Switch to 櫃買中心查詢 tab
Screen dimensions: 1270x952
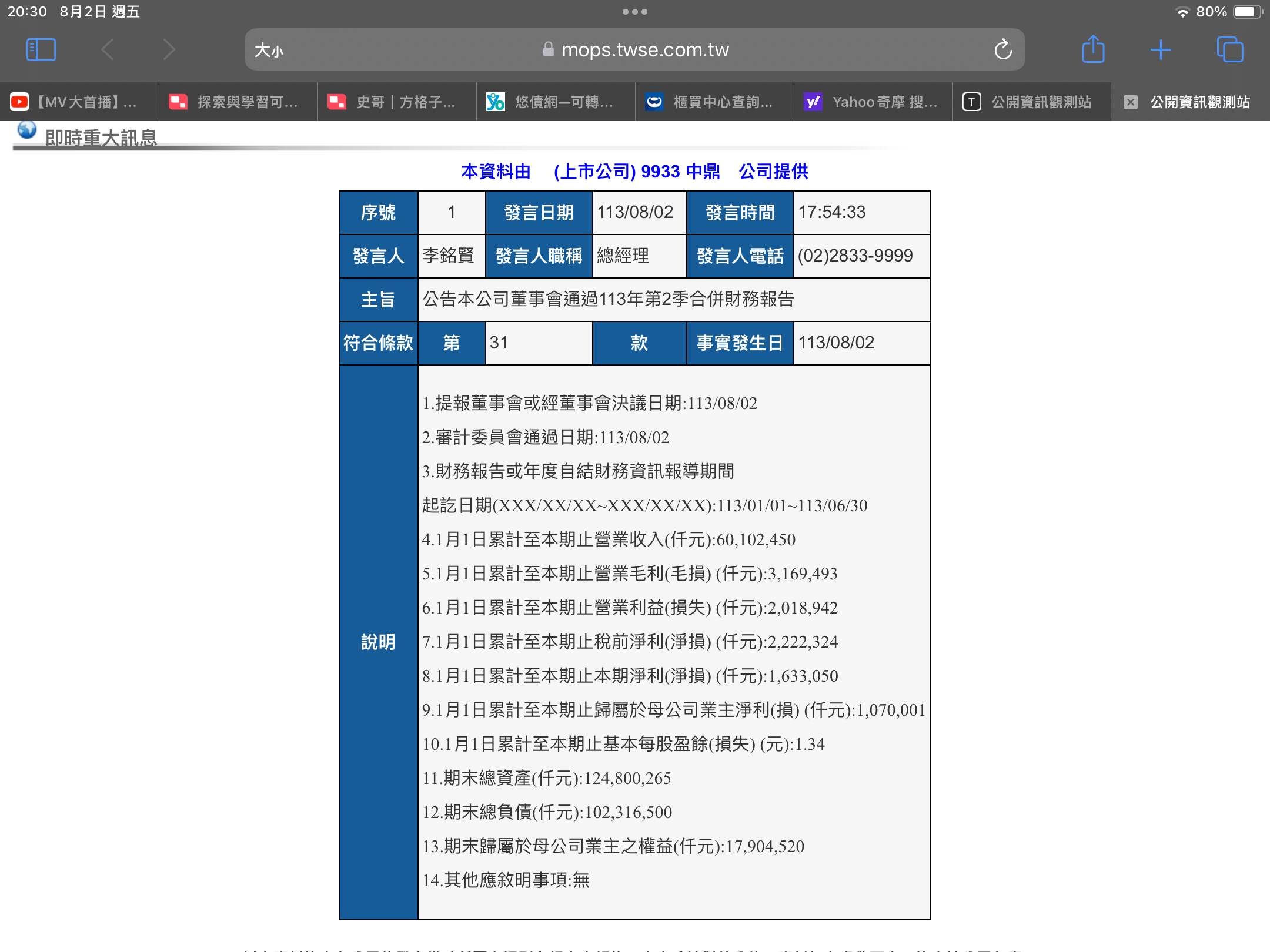point(714,102)
